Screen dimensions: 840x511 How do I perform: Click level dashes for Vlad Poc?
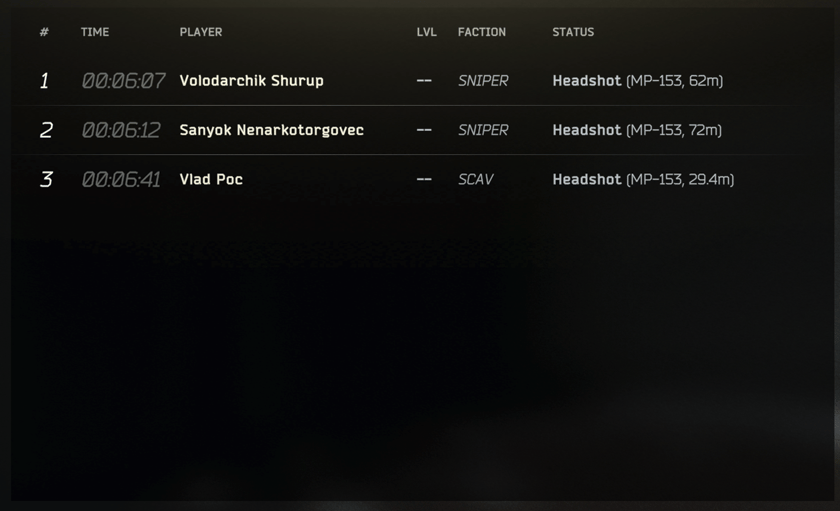tap(424, 179)
